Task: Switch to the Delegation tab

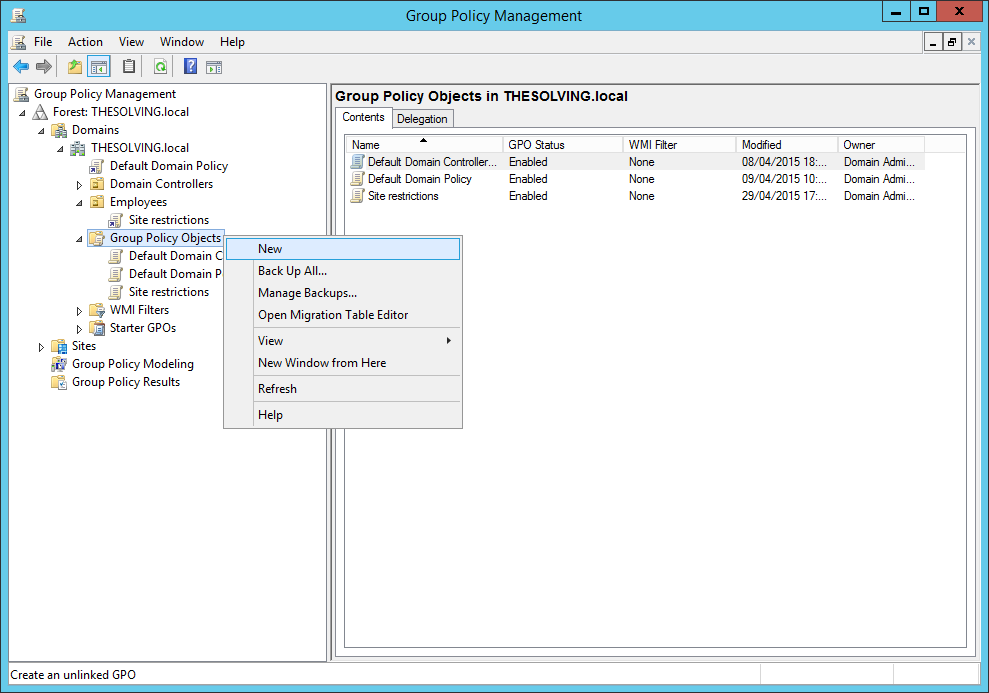Action: 422,119
